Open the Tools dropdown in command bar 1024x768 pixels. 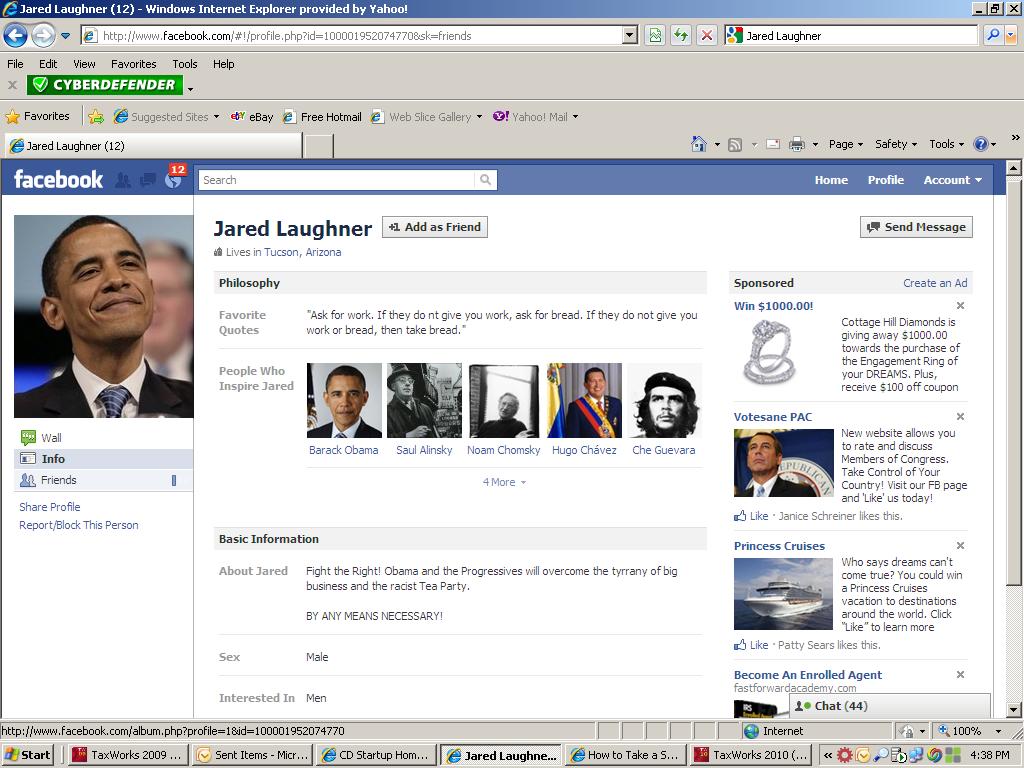pyautogui.click(x=946, y=144)
